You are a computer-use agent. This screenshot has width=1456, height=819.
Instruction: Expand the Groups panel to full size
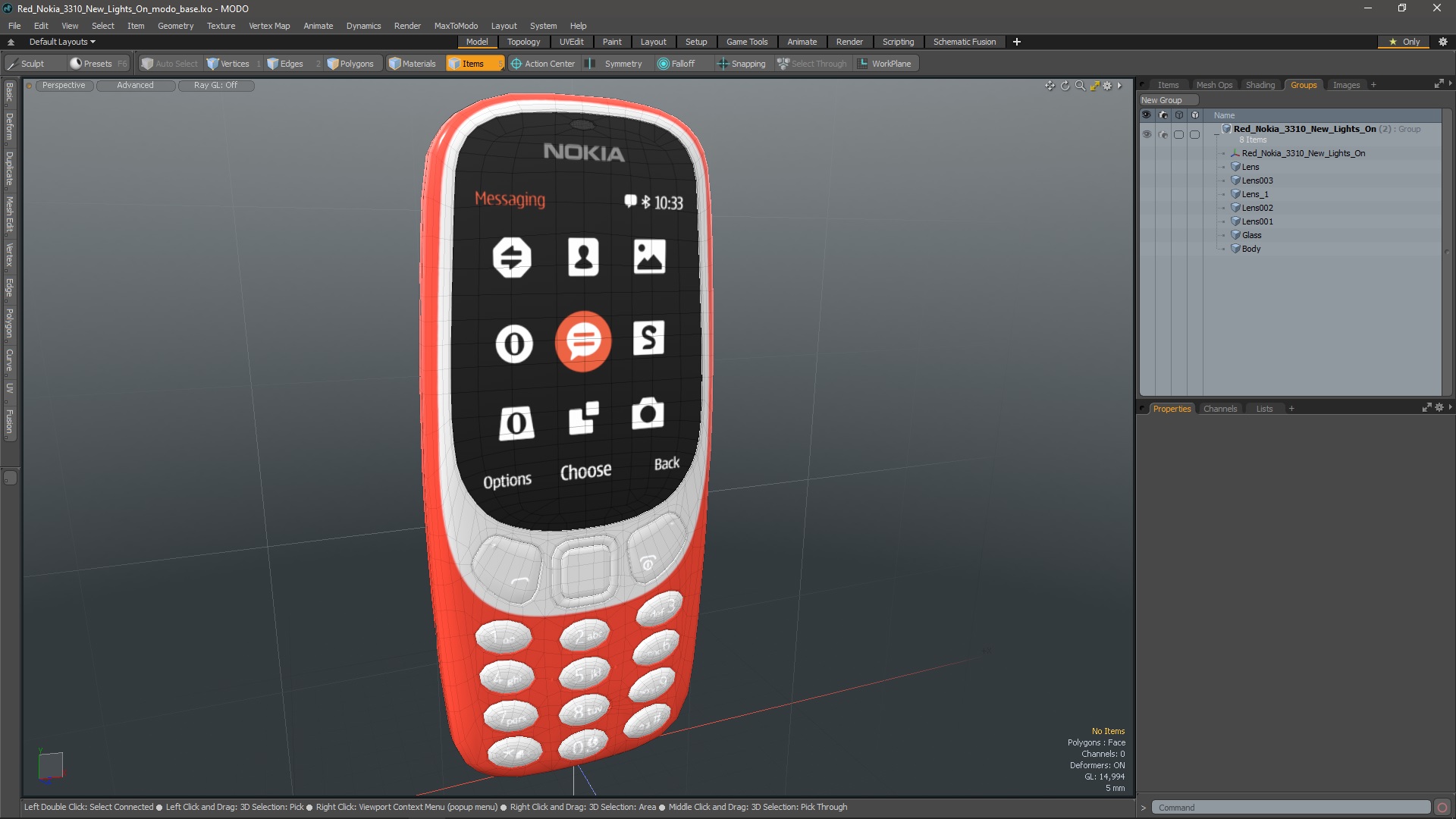[x=1439, y=84]
